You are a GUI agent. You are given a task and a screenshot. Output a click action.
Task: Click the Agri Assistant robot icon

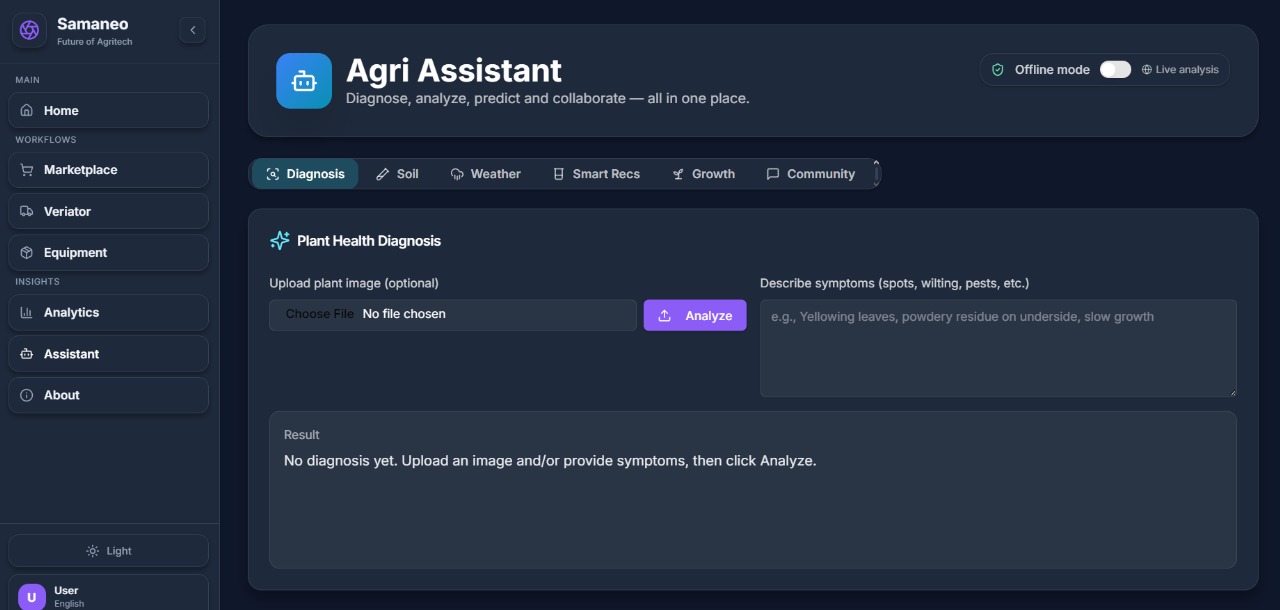[x=304, y=81]
